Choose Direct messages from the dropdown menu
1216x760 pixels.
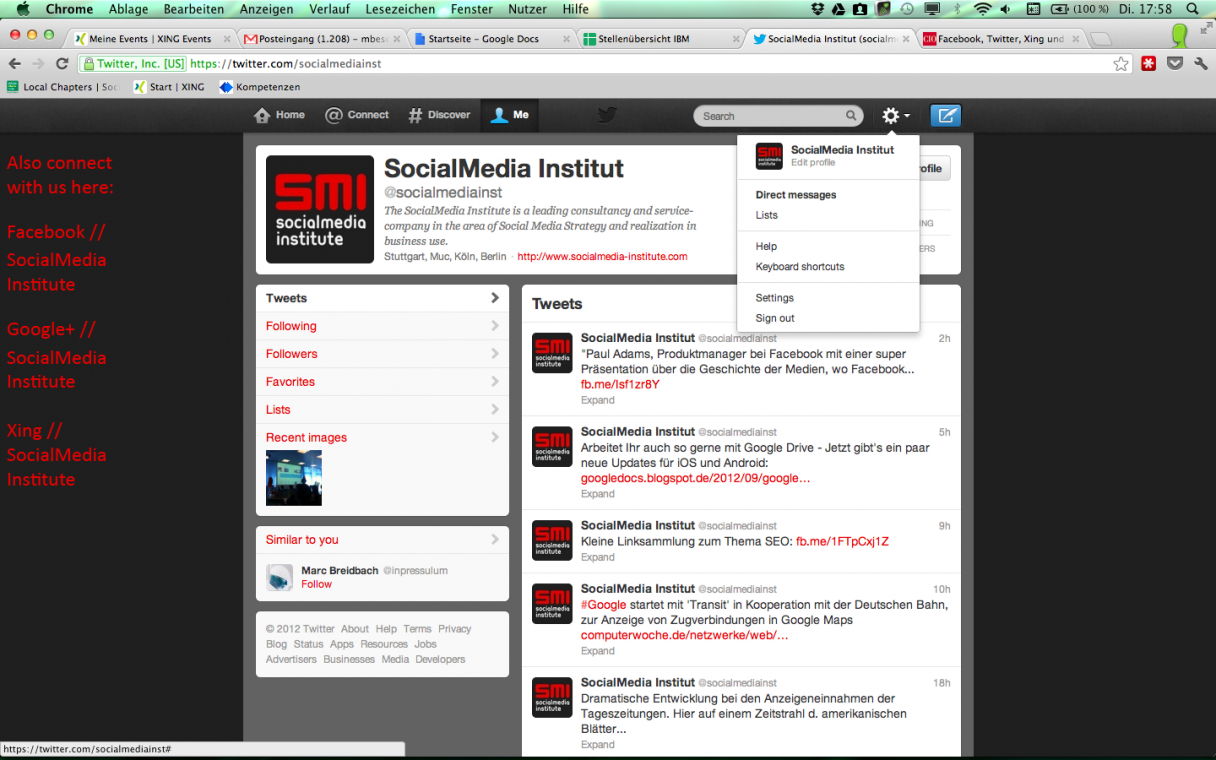point(796,195)
